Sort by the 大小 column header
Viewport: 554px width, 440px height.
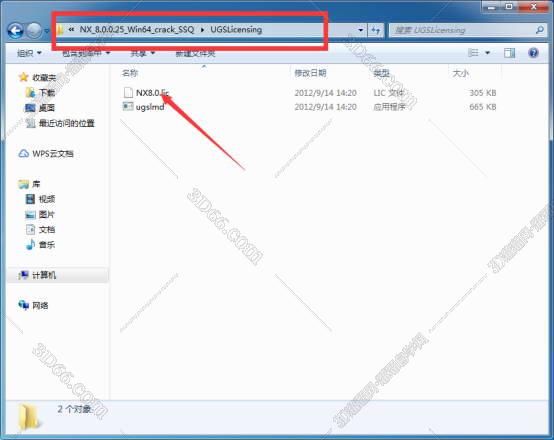[460, 73]
